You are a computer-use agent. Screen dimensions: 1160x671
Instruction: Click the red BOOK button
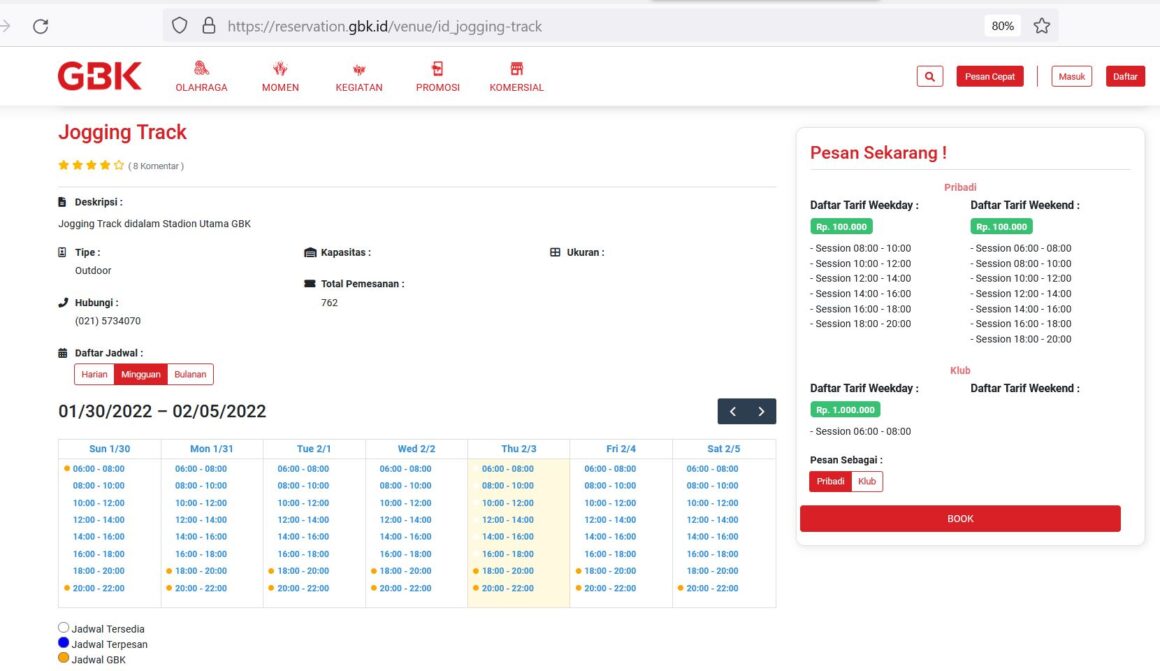[x=960, y=519]
